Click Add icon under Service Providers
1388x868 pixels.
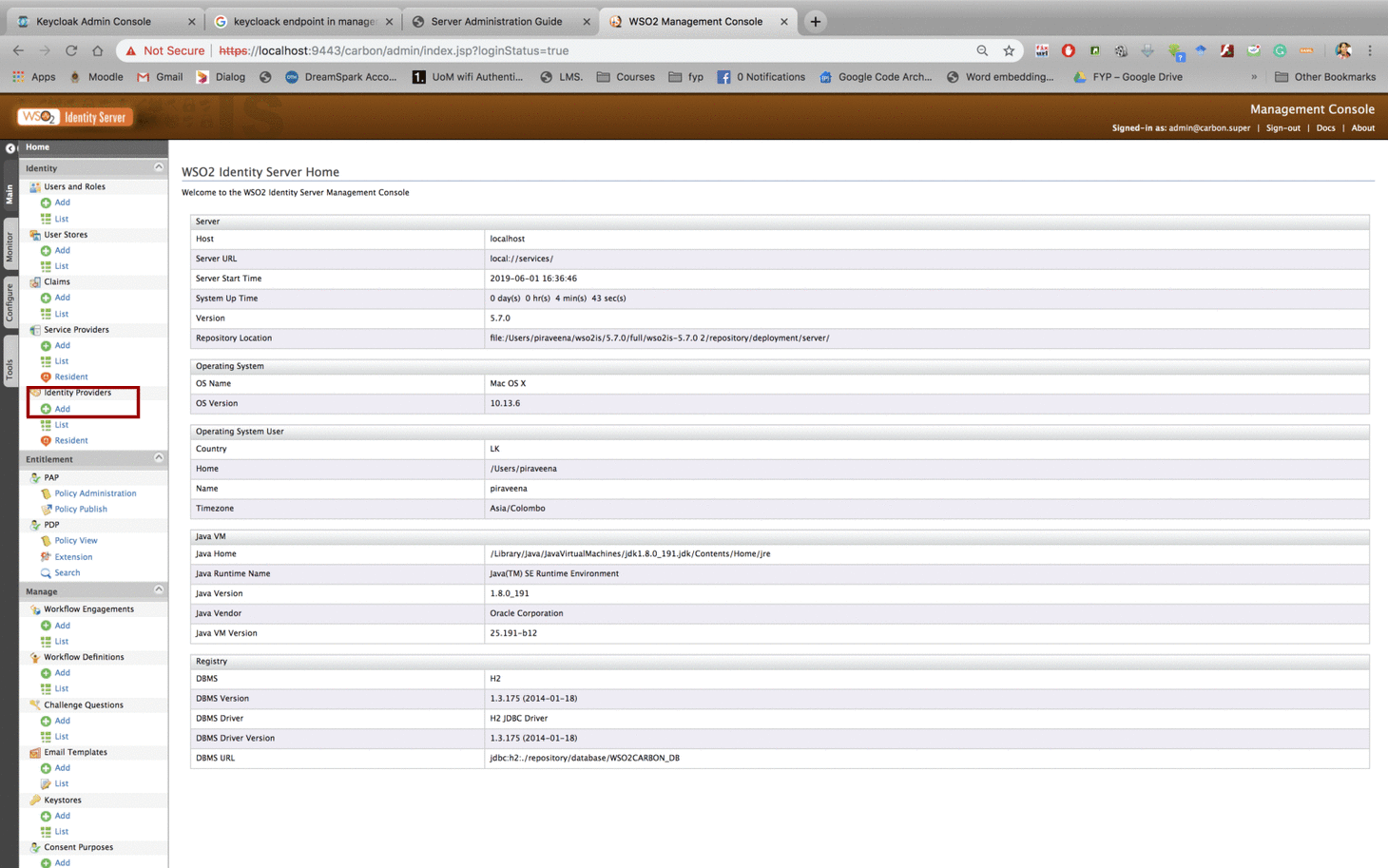(x=46, y=345)
